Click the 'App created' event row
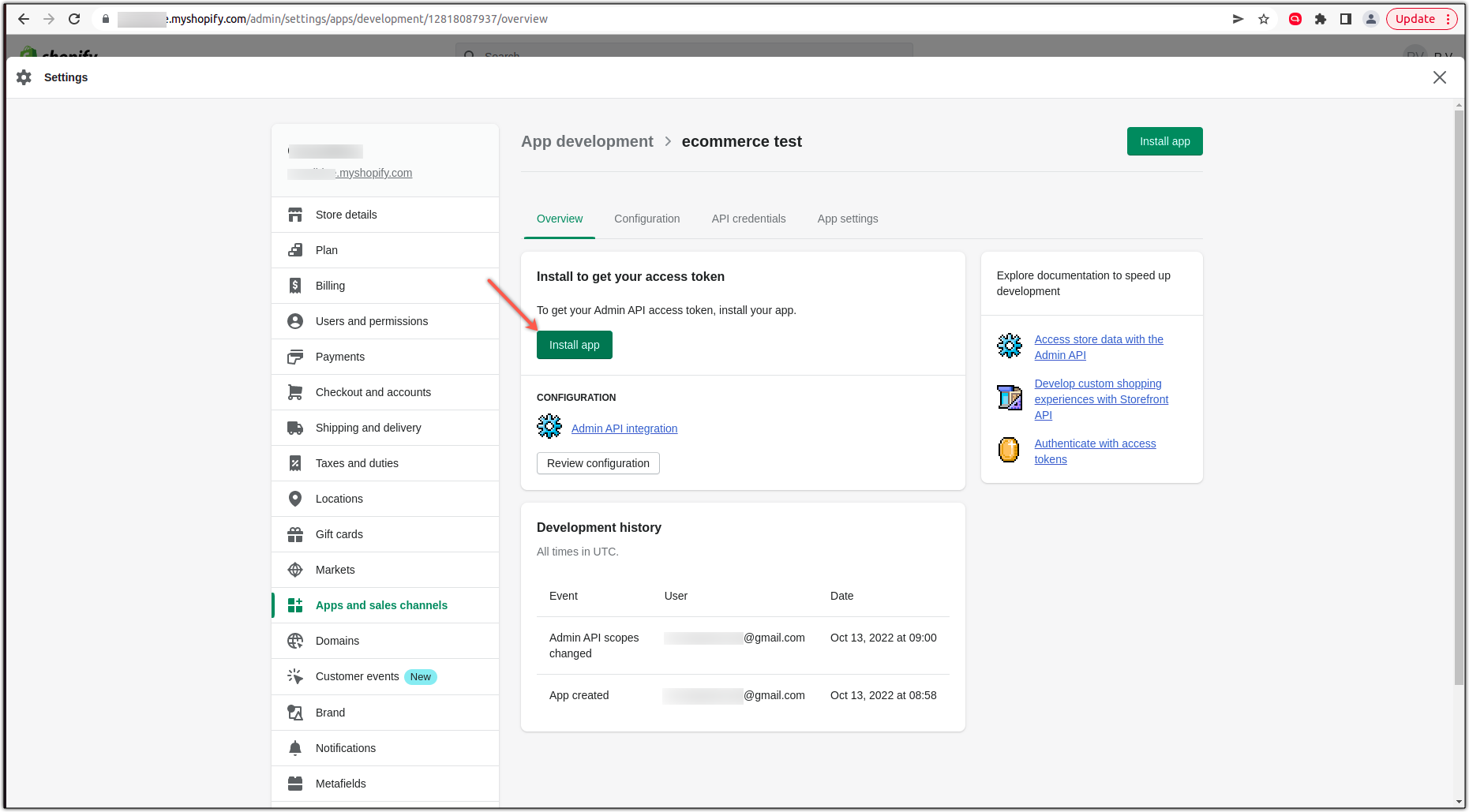The width and height of the screenshot is (1469, 812). click(743, 695)
